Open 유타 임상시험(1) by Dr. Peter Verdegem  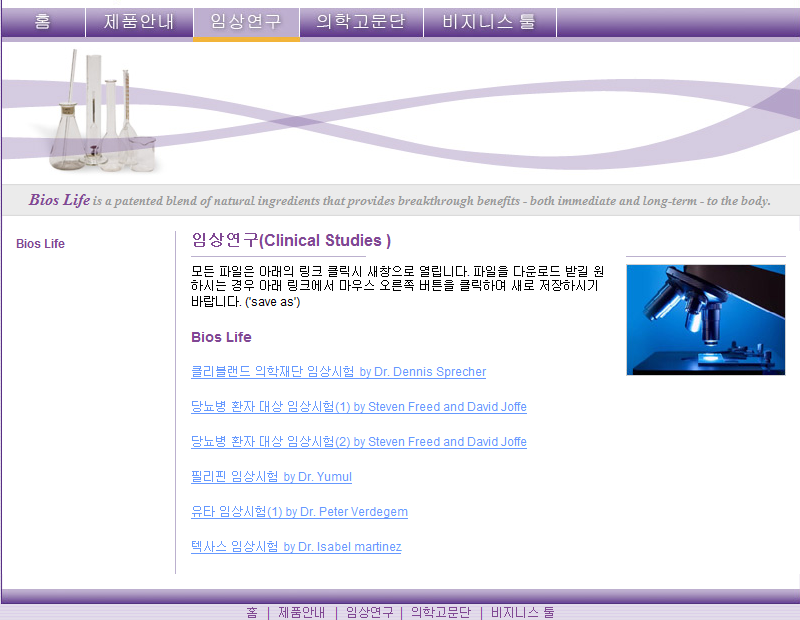tap(299, 511)
